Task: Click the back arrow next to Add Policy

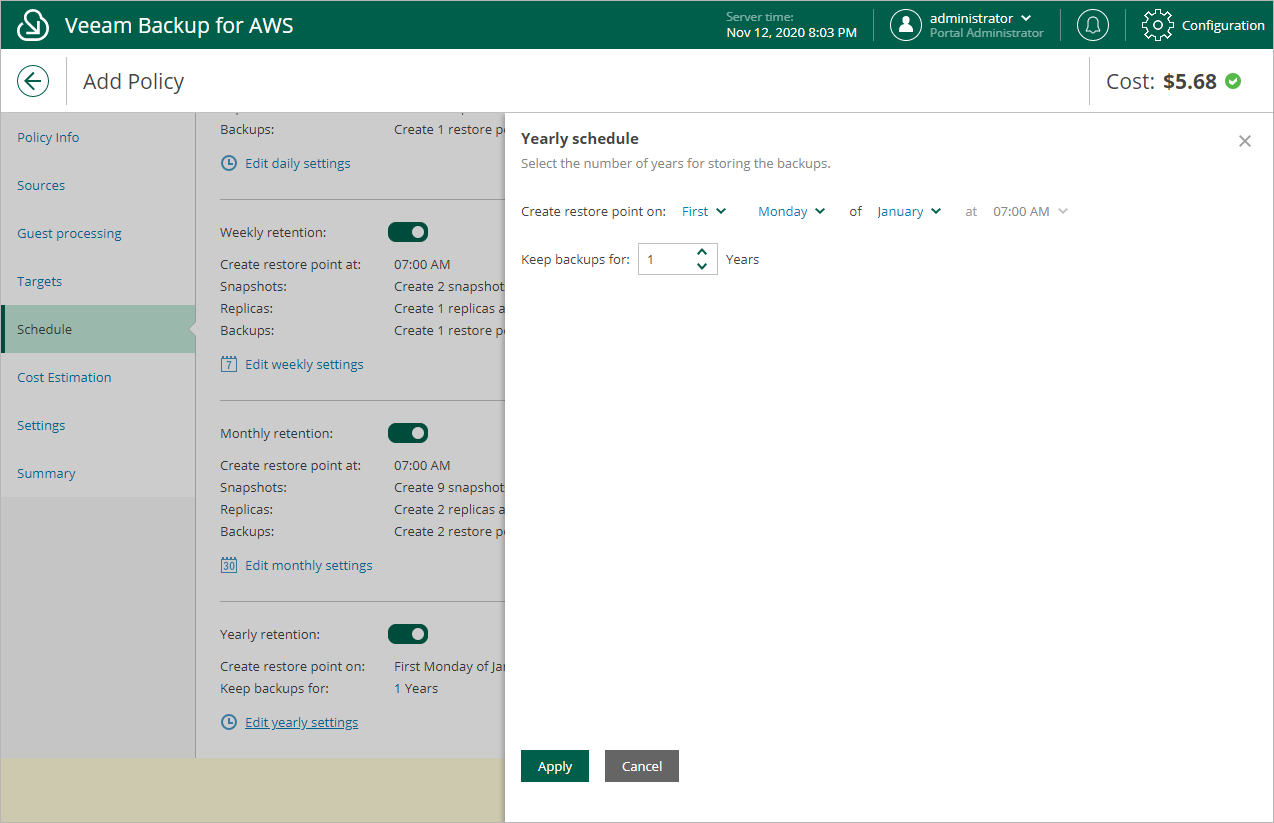Action: point(33,81)
